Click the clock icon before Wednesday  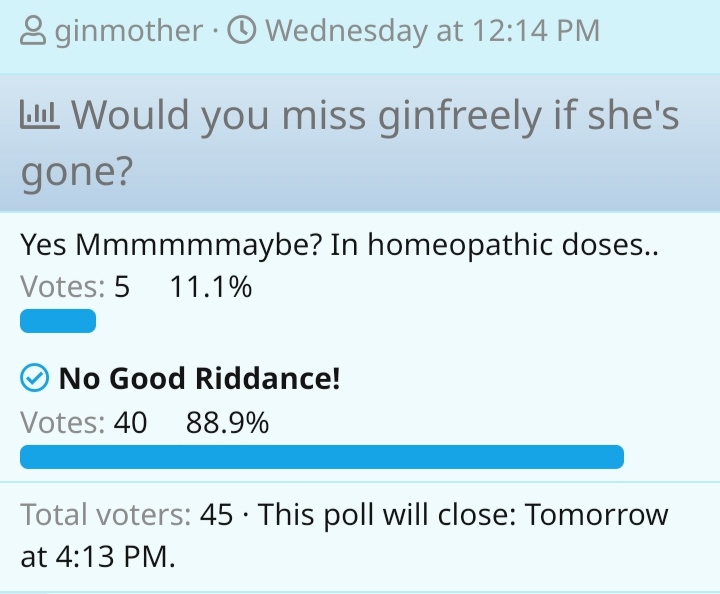[241, 31]
